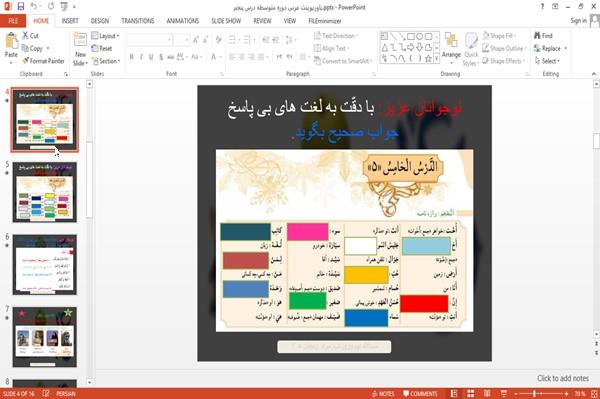This screenshot has height=399, width=600.
Task: Switch to the INSERT tab
Action: 70,21
